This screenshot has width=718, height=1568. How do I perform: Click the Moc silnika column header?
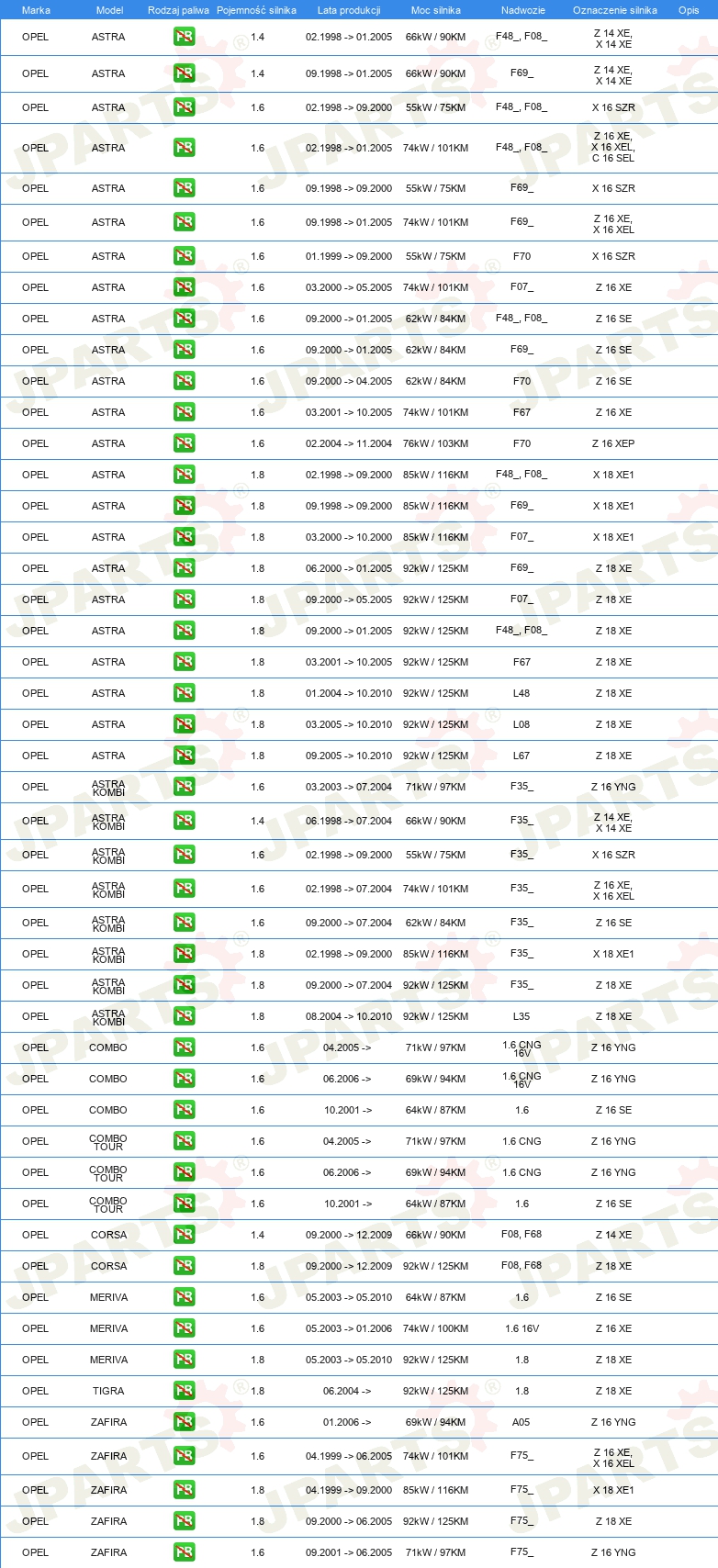(x=435, y=10)
